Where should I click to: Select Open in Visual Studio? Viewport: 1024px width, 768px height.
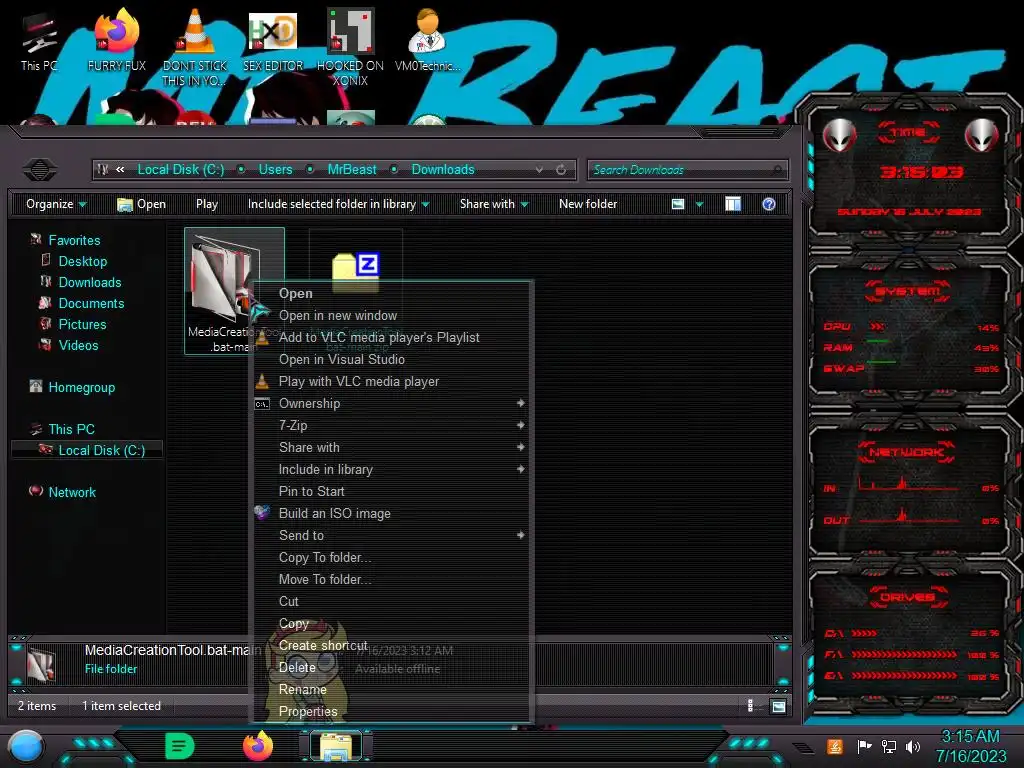391,360
